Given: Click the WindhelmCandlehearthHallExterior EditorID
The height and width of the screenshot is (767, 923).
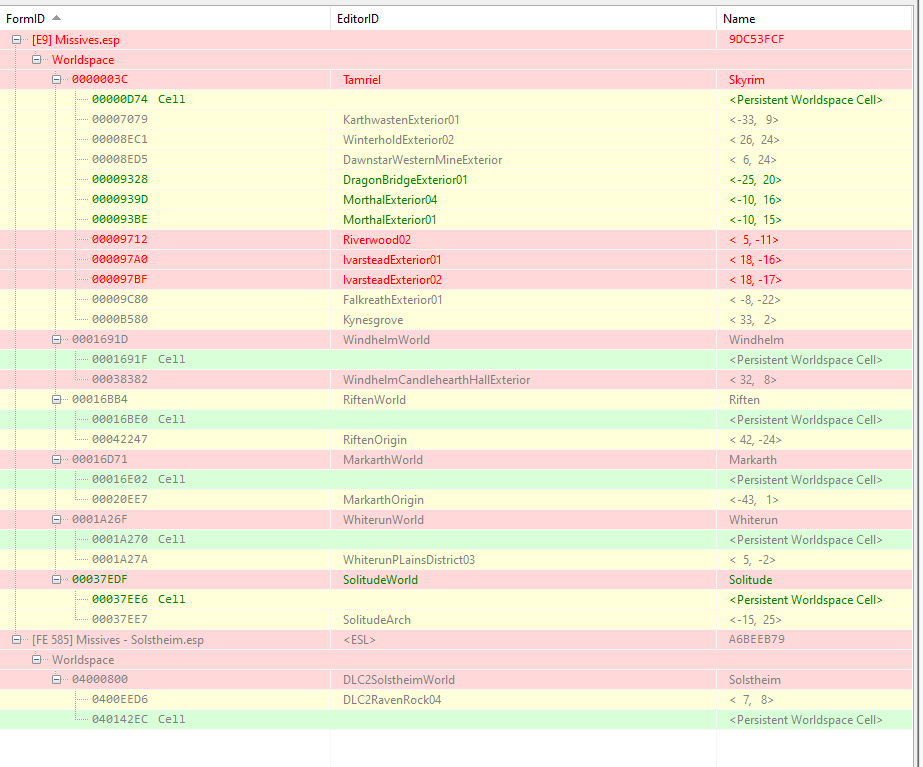Looking at the screenshot, I should point(437,380).
